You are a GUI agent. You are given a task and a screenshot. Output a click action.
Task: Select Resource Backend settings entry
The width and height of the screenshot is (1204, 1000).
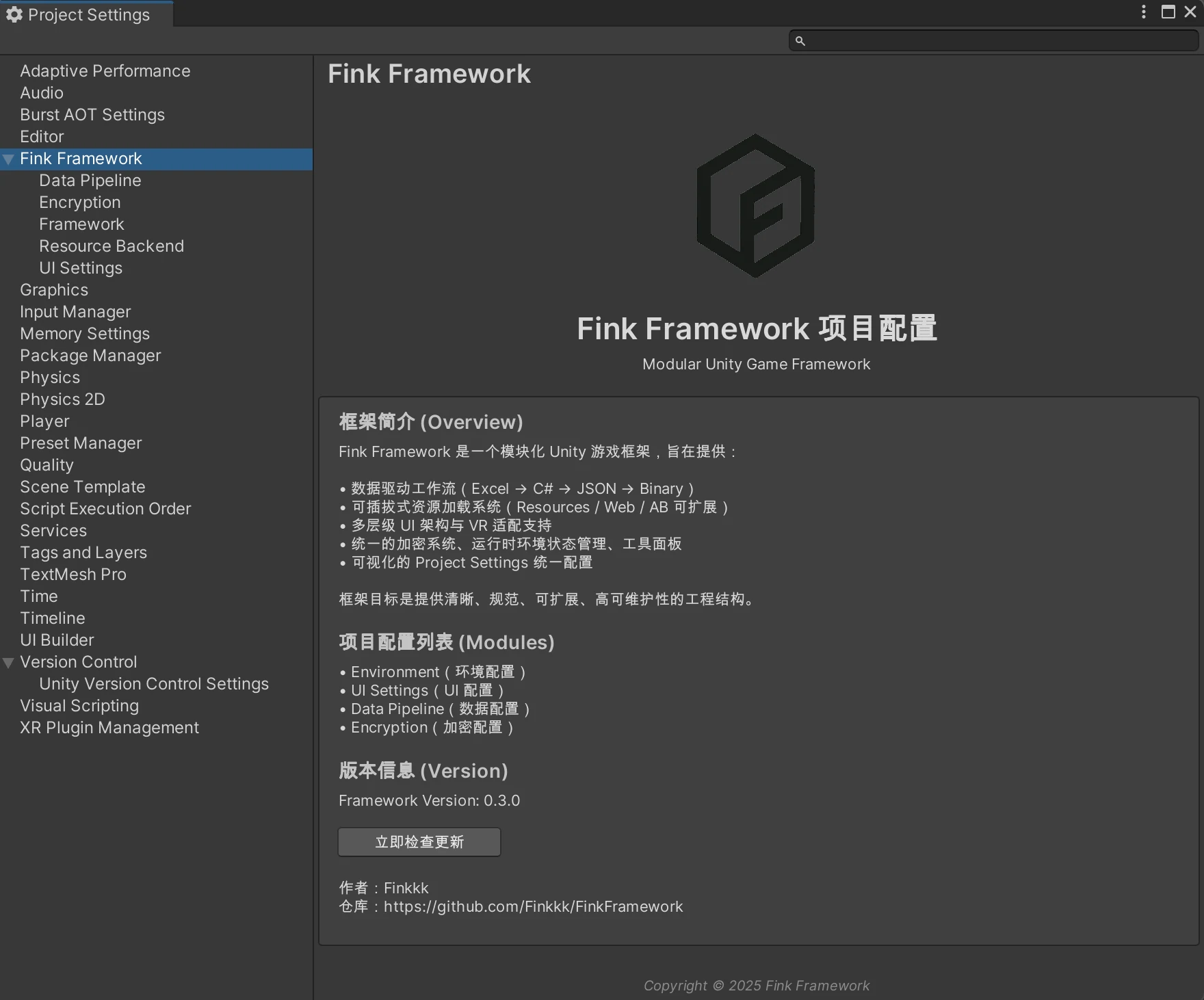click(111, 246)
